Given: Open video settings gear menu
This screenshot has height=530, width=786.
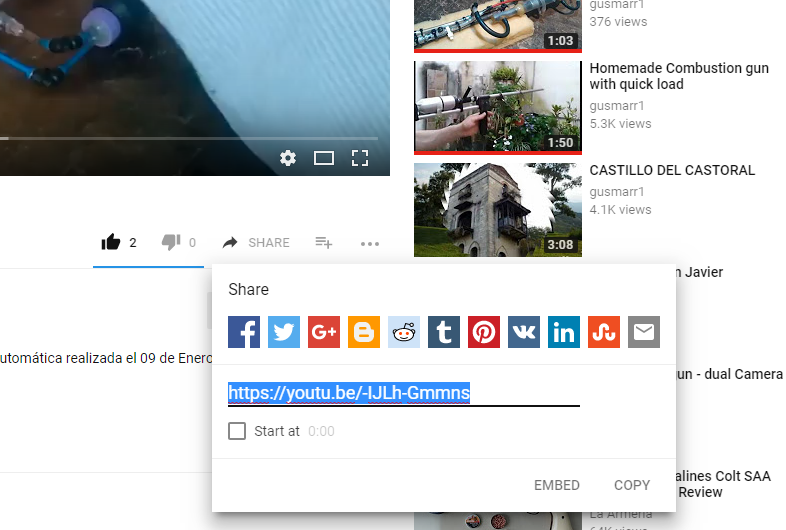Looking at the screenshot, I should click(x=288, y=158).
